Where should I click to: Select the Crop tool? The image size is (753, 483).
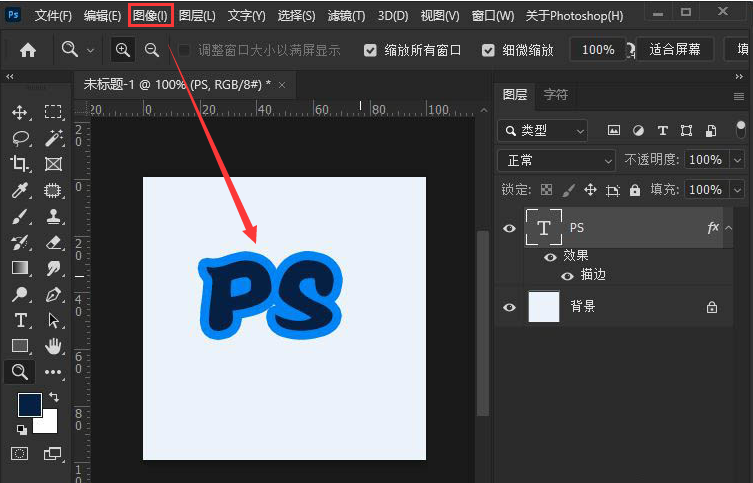point(20,164)
